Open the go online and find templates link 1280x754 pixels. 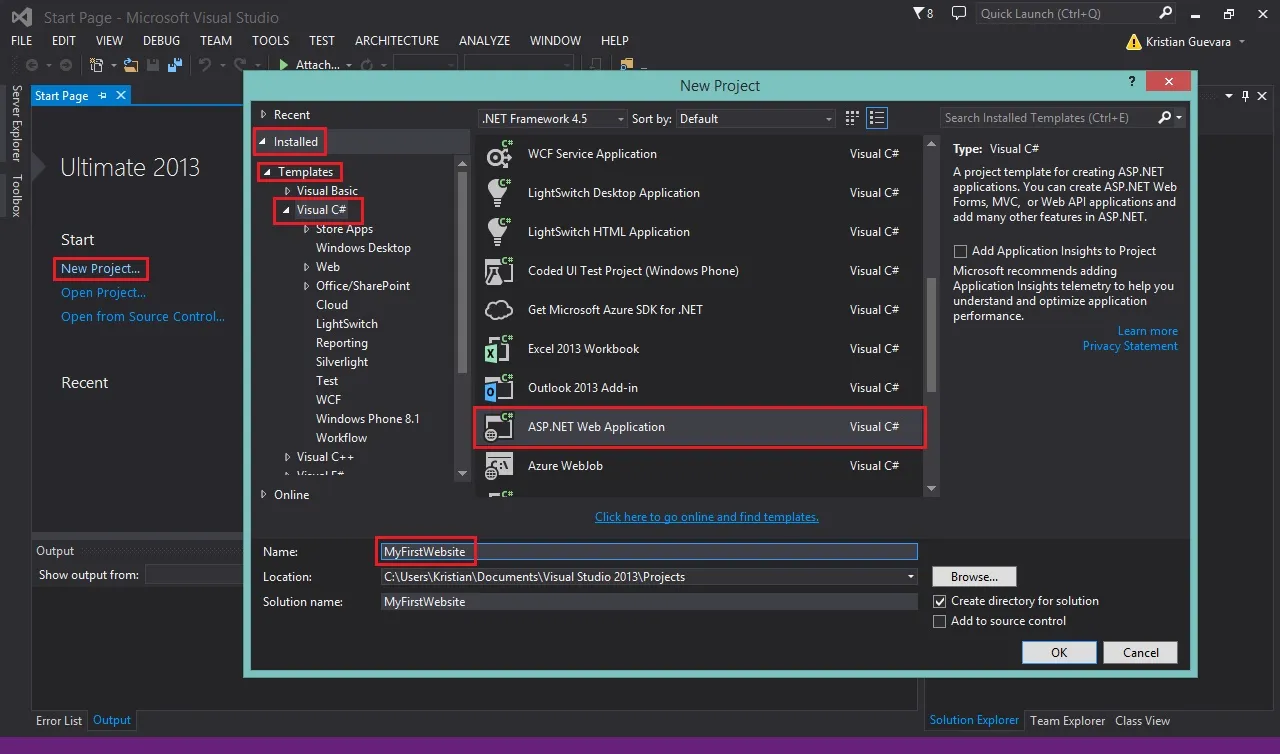(707, 517)
